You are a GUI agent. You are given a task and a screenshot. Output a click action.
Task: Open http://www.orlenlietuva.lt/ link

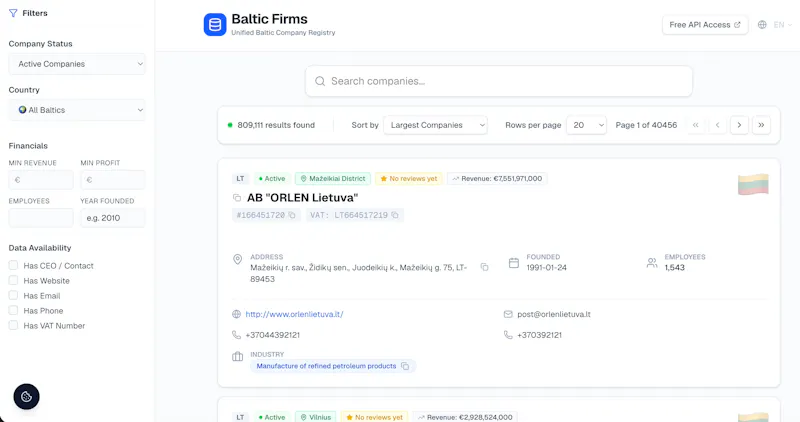[x=294, y=314]
